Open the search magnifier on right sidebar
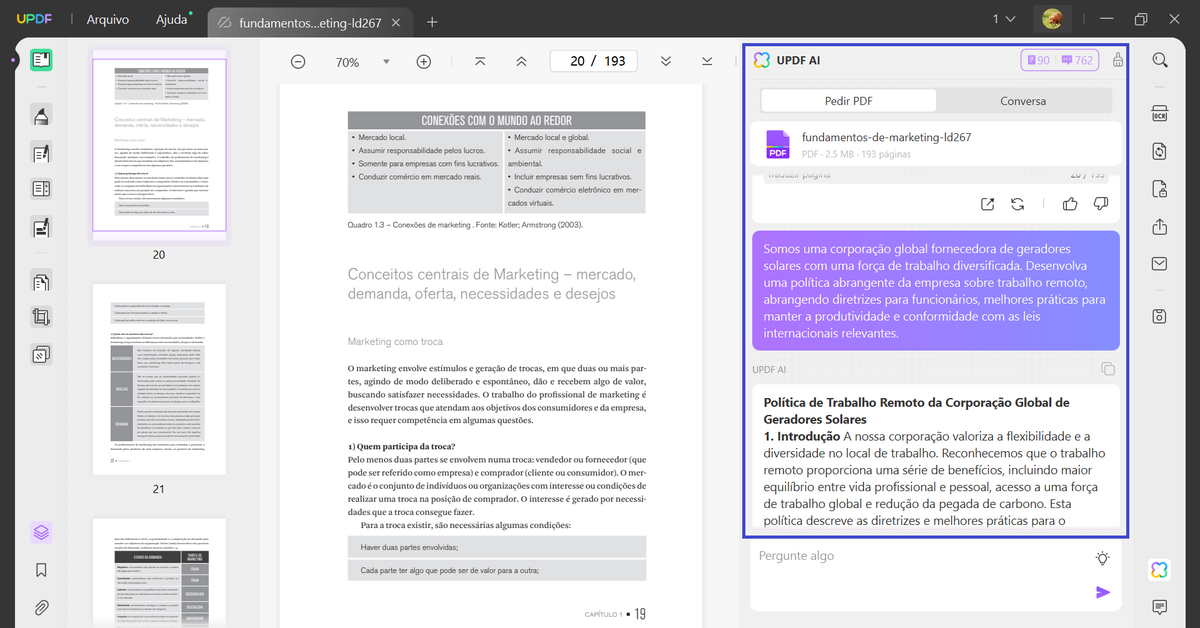Image resolution: width=1200 pixels, height=628 pixels. click(x=1160, y=60)
